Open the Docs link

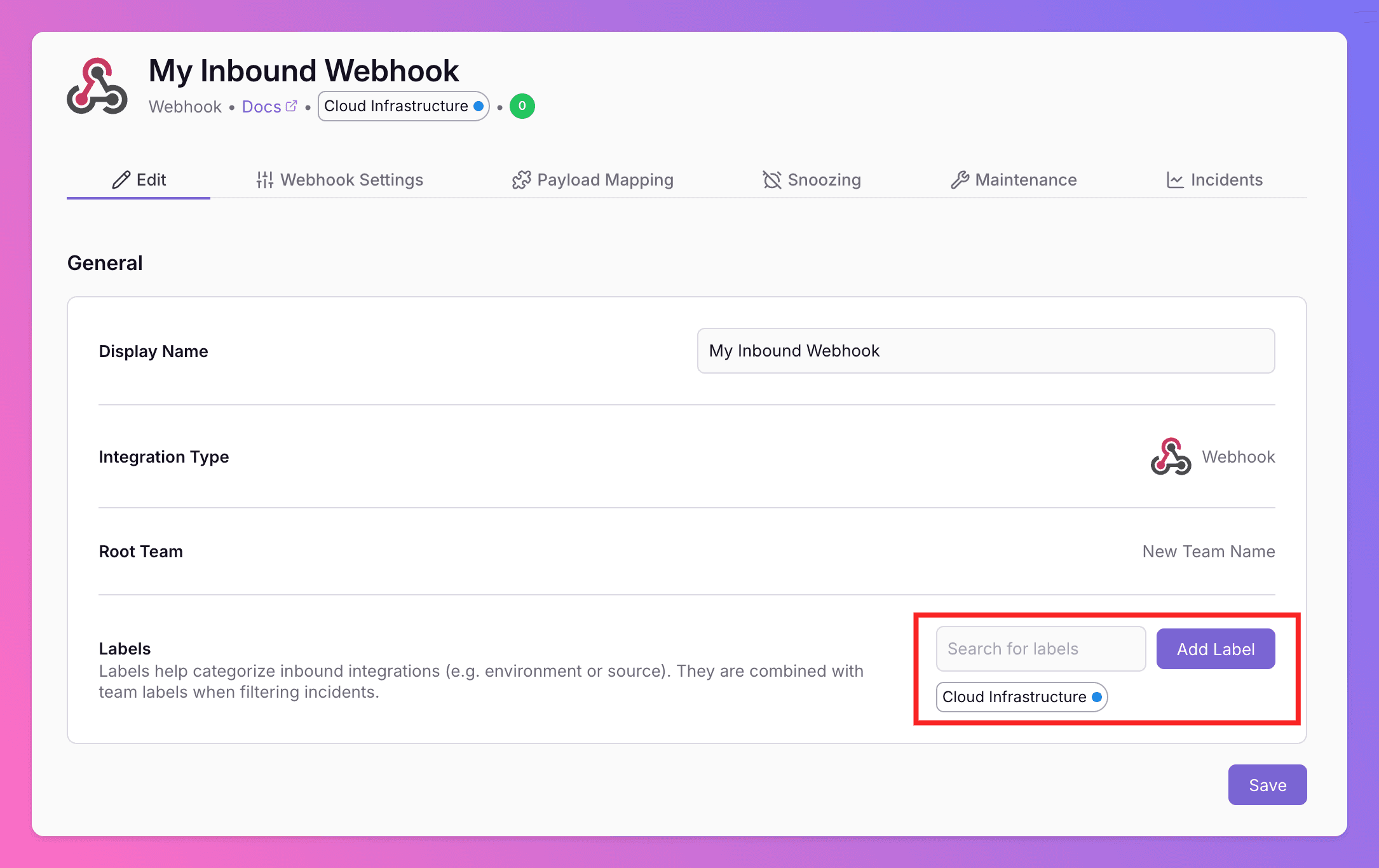pyautogui.click(x=261, y=107)
